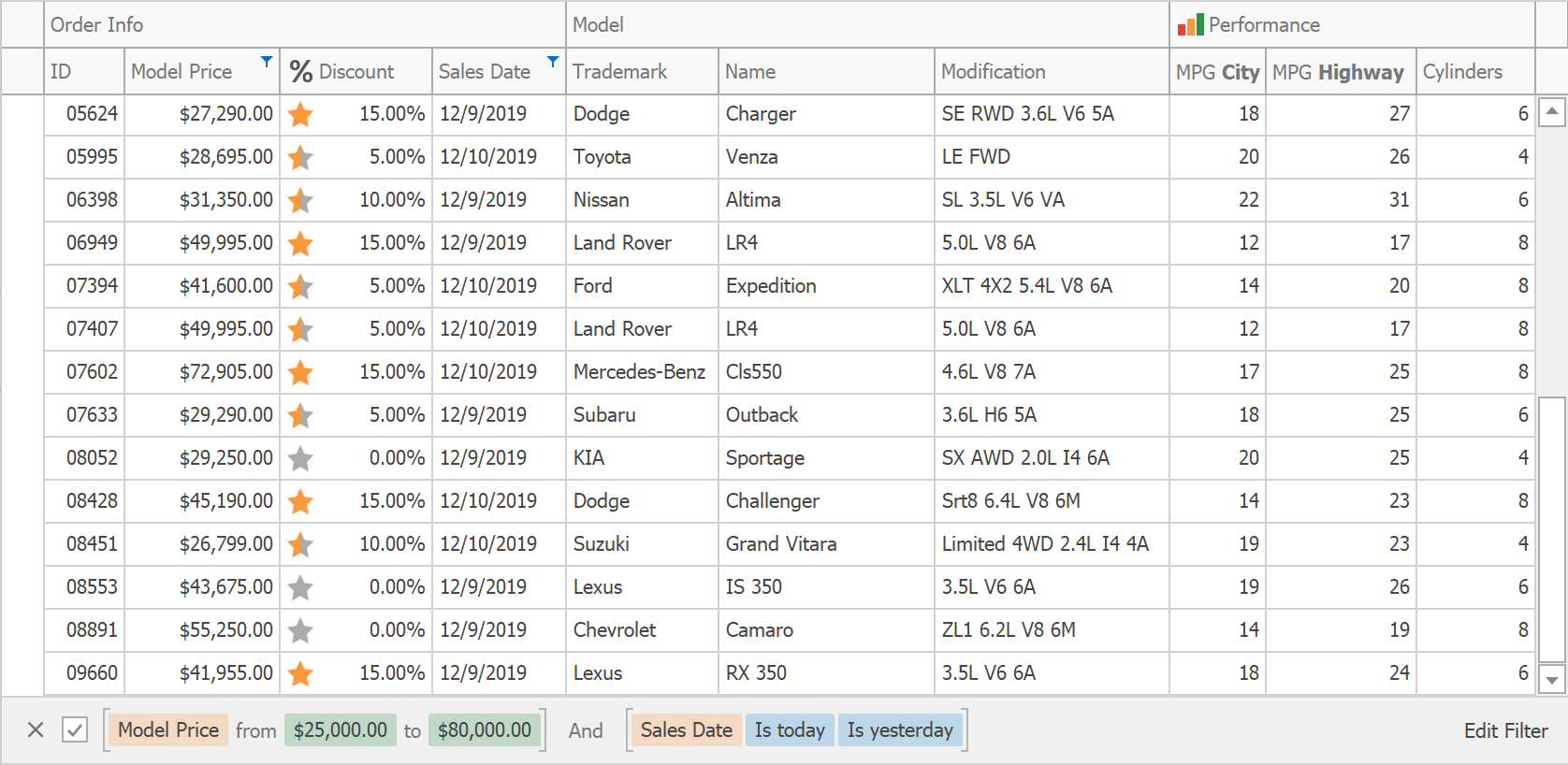Select the Challenger name cell
1568x765 pixels.
(x=826, y=501)
